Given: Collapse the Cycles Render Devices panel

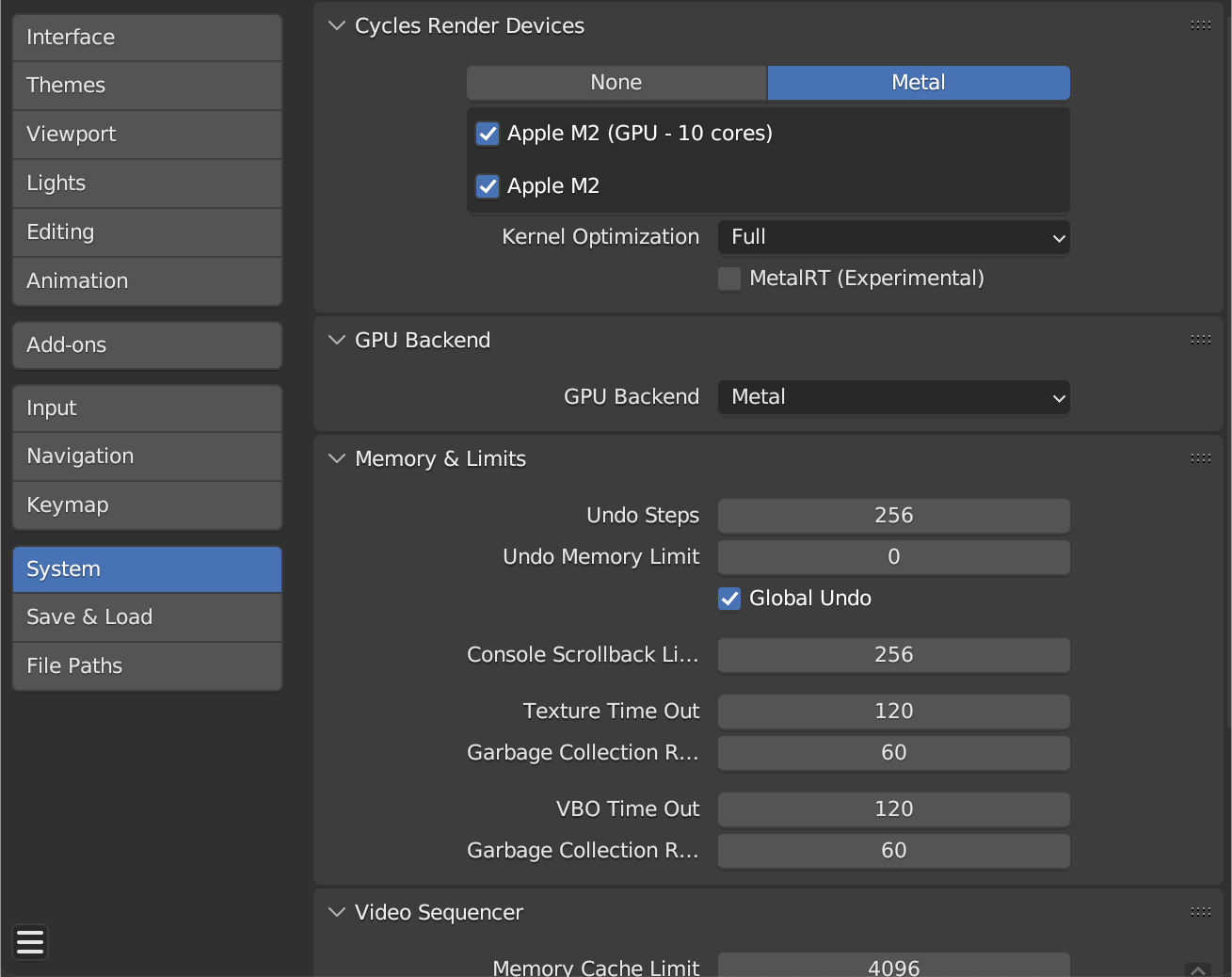Looking at the screenshot, I should [337, 25].
